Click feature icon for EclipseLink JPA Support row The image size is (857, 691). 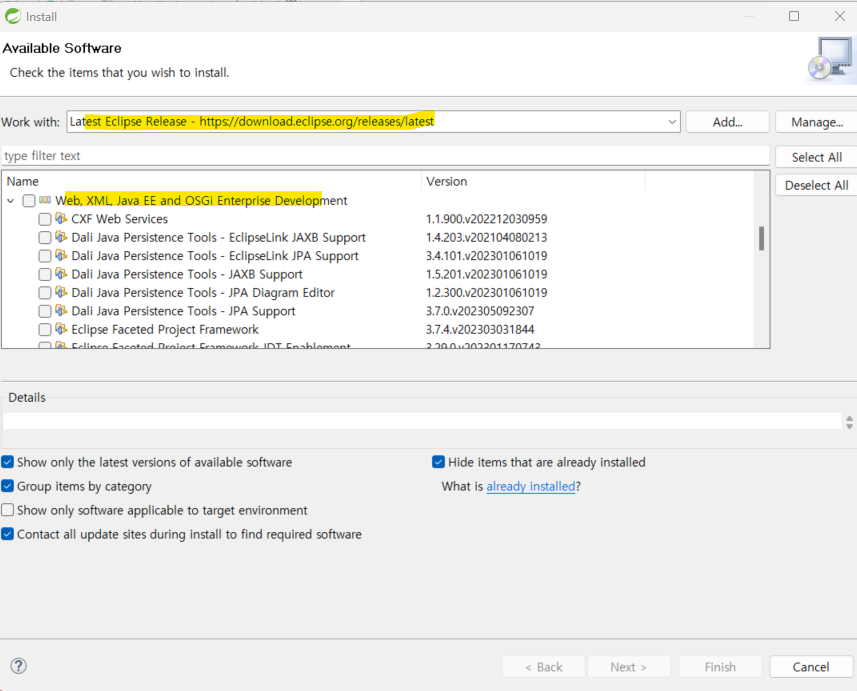click(x=61, y=255)
